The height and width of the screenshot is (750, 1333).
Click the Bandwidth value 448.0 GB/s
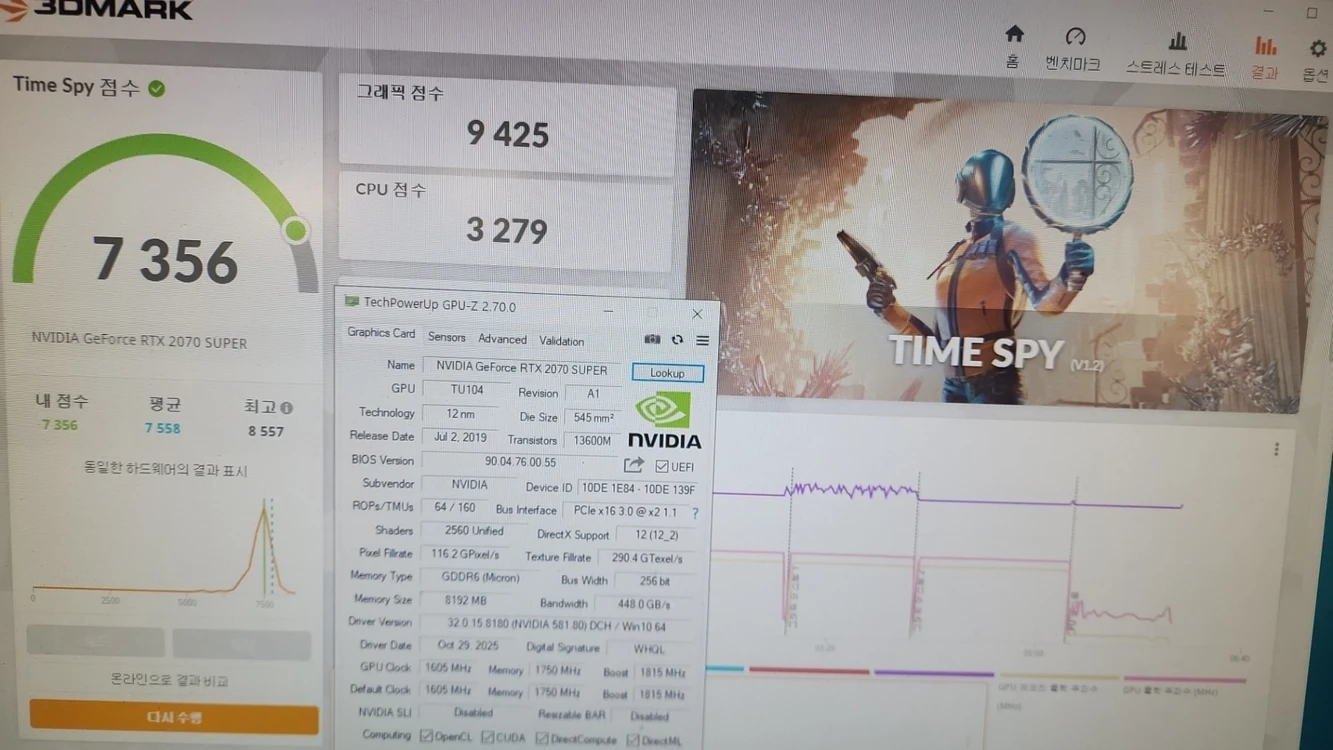(644, 605)
